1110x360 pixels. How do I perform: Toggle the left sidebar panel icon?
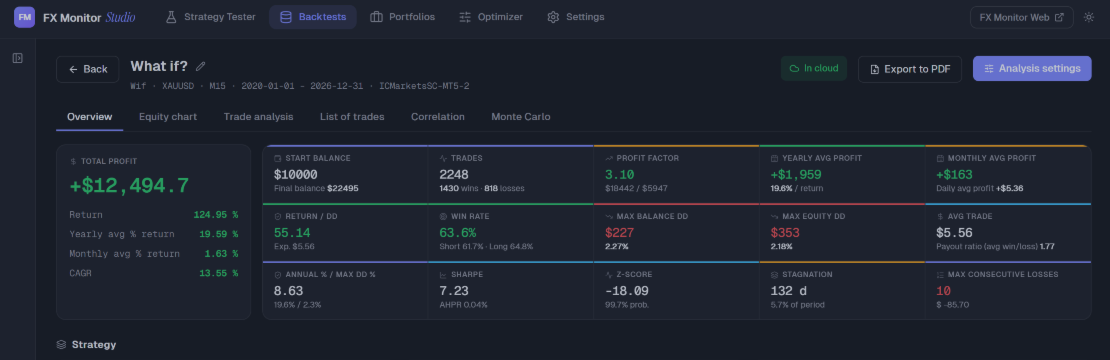(x=18, y=58)
